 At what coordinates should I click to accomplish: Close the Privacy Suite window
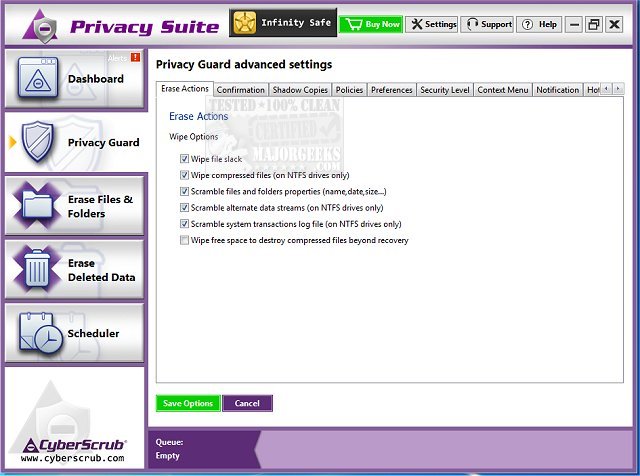[x=614, y=24]
